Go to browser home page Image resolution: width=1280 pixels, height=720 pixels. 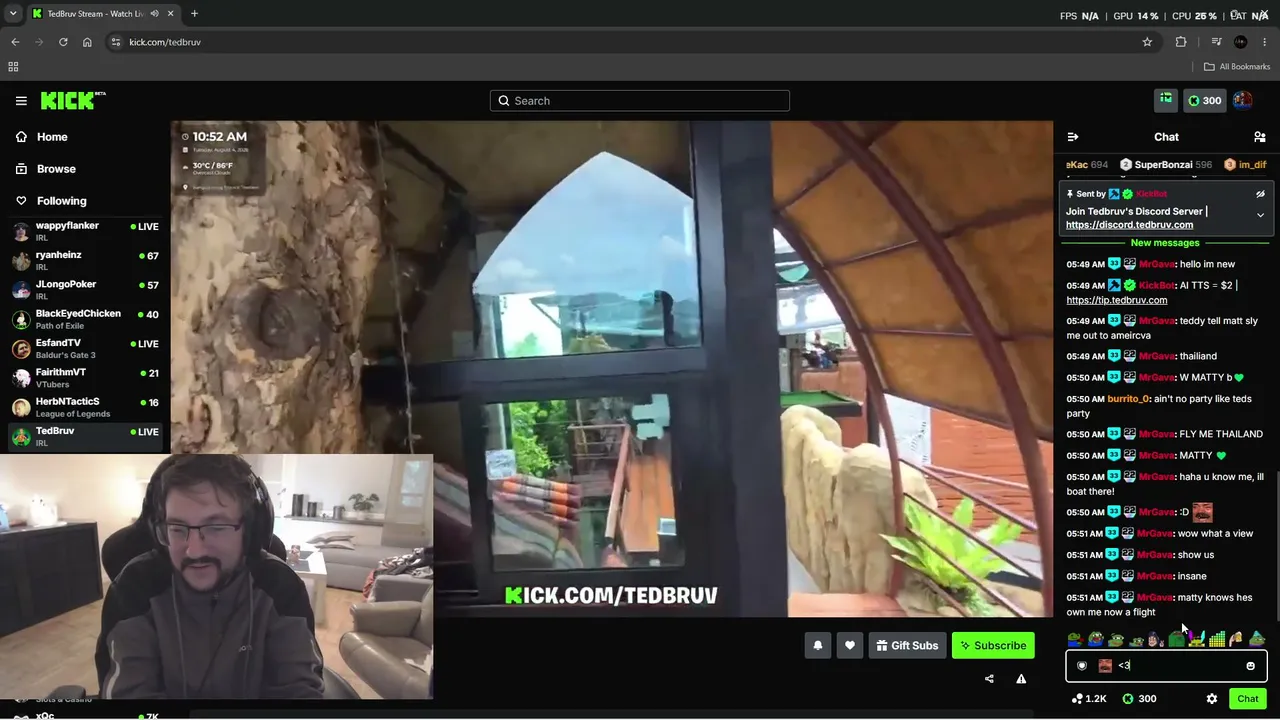coord(87,42)
